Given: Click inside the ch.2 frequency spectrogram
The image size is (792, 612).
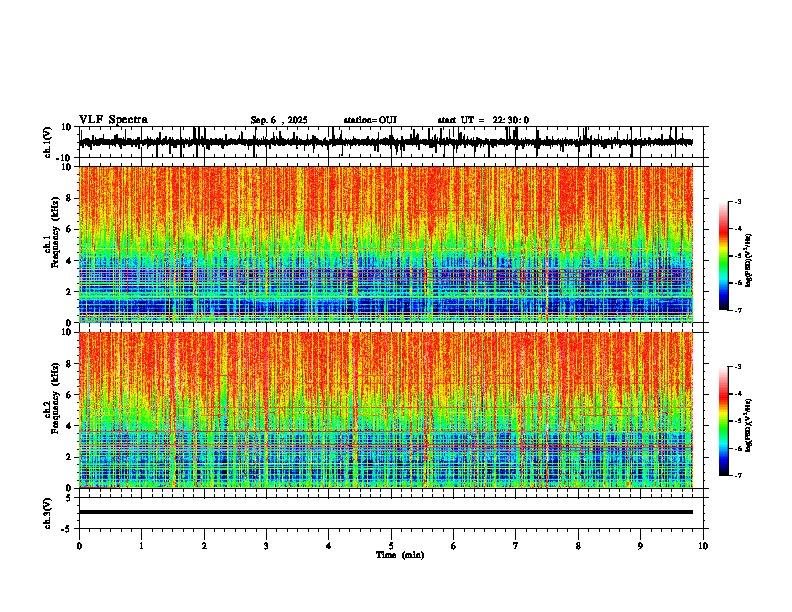Looking at the screenshot, I should coord(385,410).
